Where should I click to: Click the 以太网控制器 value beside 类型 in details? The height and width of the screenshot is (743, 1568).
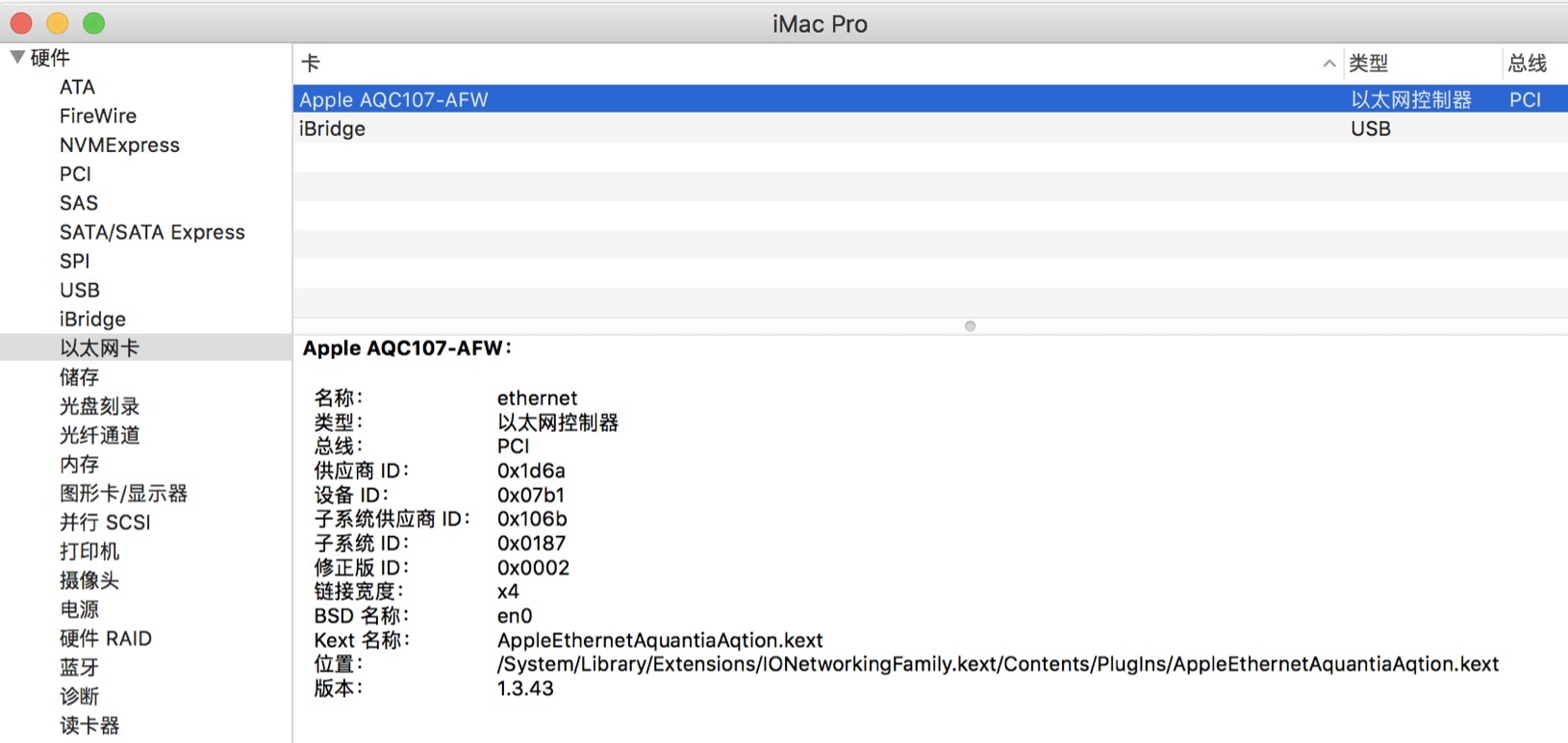[558, 423]
